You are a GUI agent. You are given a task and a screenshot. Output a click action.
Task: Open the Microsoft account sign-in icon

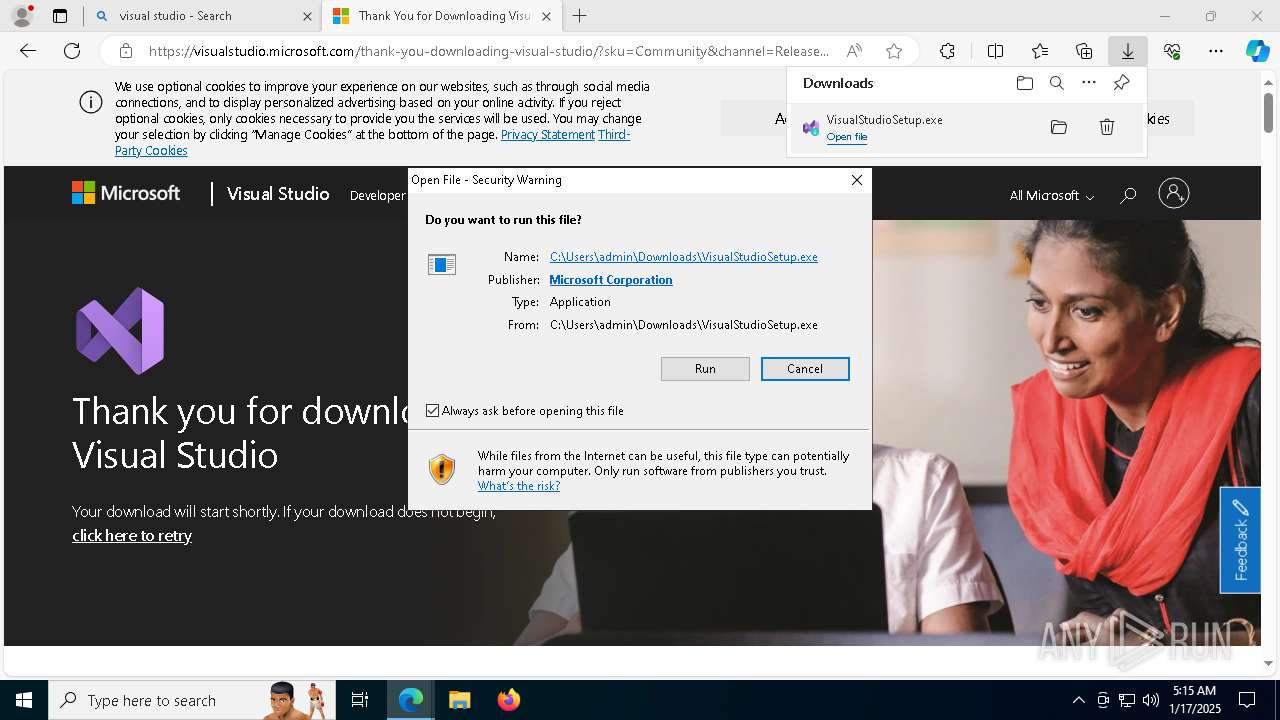point(1174,193)
